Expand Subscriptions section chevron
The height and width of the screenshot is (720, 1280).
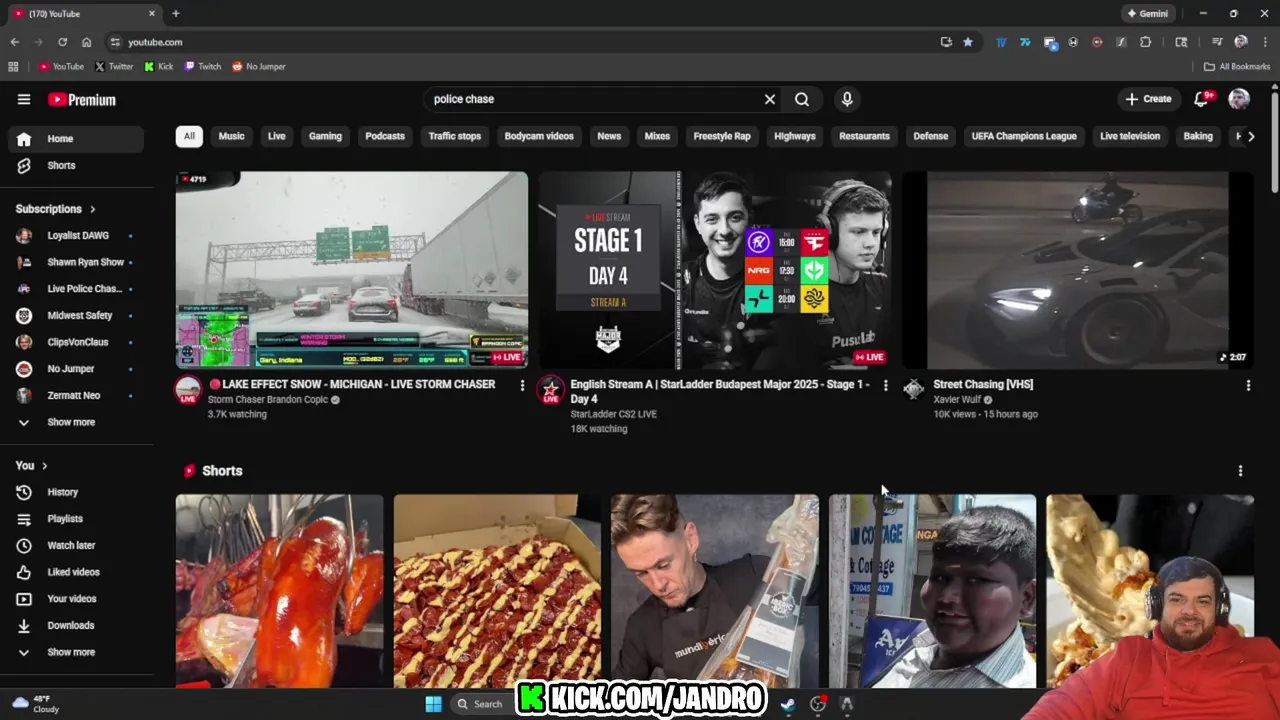pos(93,209)
